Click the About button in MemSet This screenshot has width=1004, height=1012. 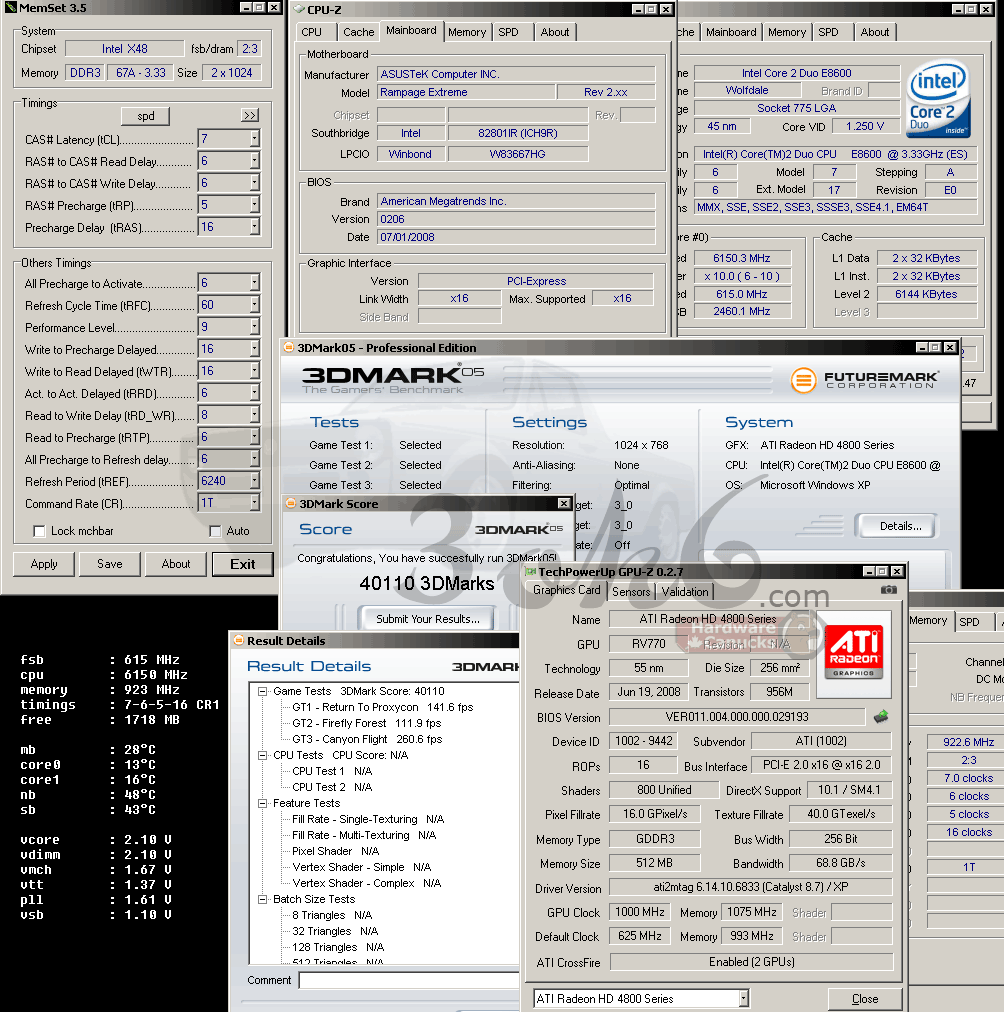pos(176,564)
